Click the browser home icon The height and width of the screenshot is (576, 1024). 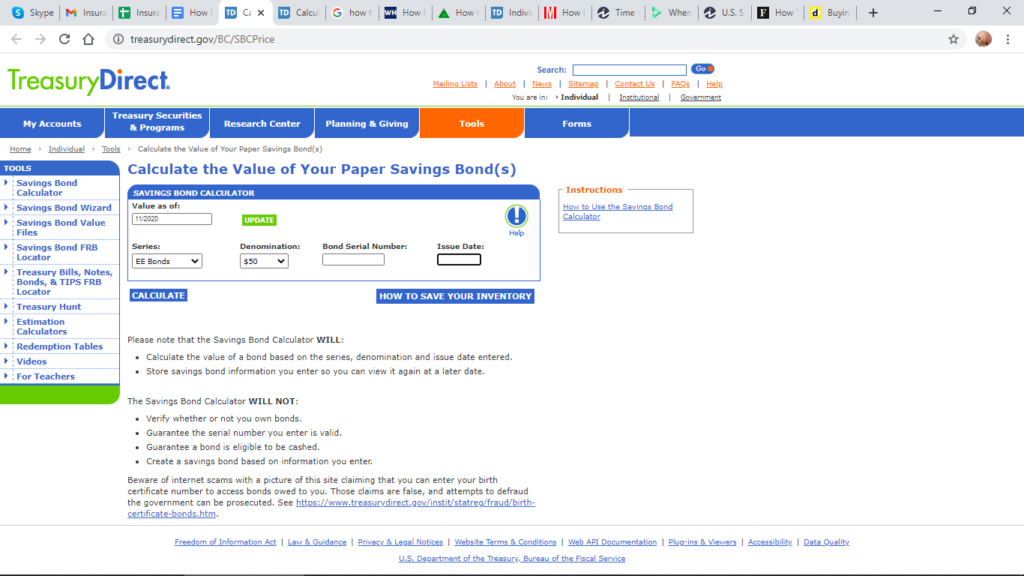(88, 39)
